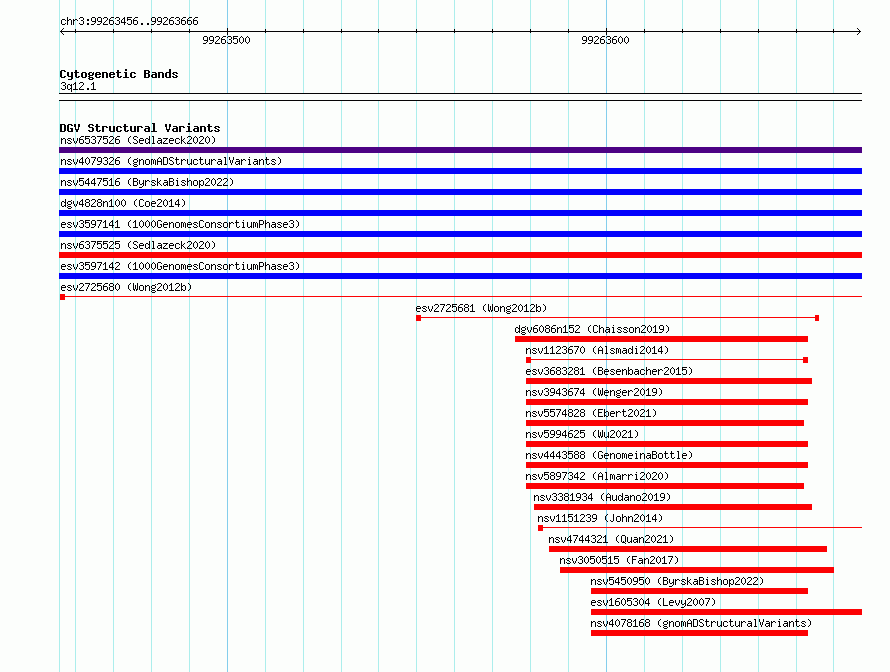Click the nsv1151239 (John2014) start square marker
Image resolution: width=890 pixels, height=672 pixels.
(540, 528)
